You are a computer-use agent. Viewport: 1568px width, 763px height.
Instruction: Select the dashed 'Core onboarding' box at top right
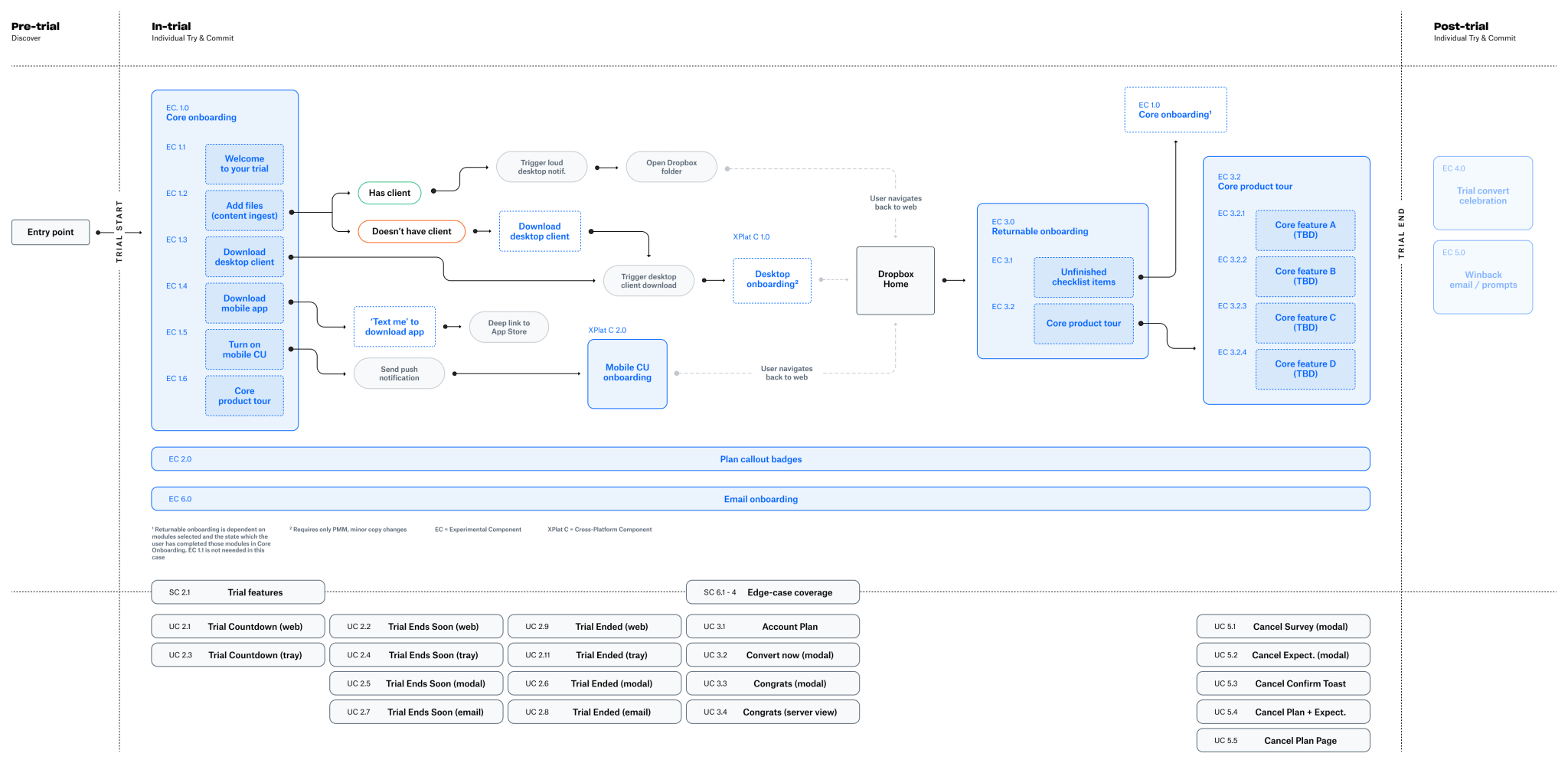coord(1175,109)
